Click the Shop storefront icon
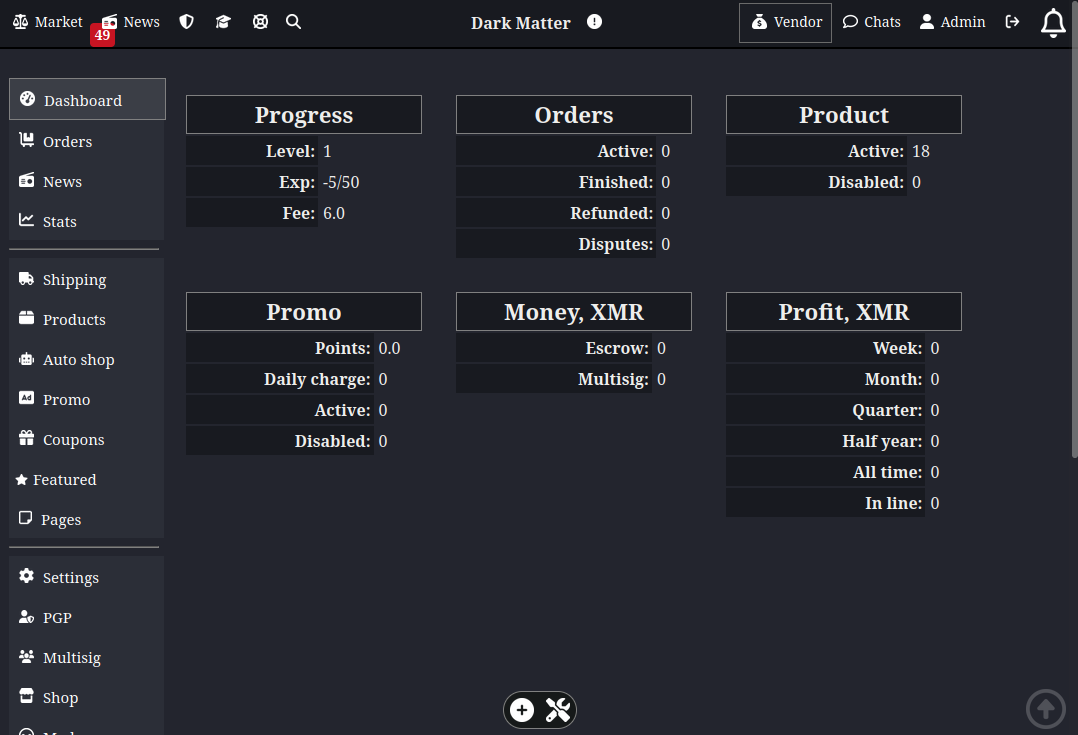The height and width of the screenshot is (735, 1078). click(x=26, y=696)
